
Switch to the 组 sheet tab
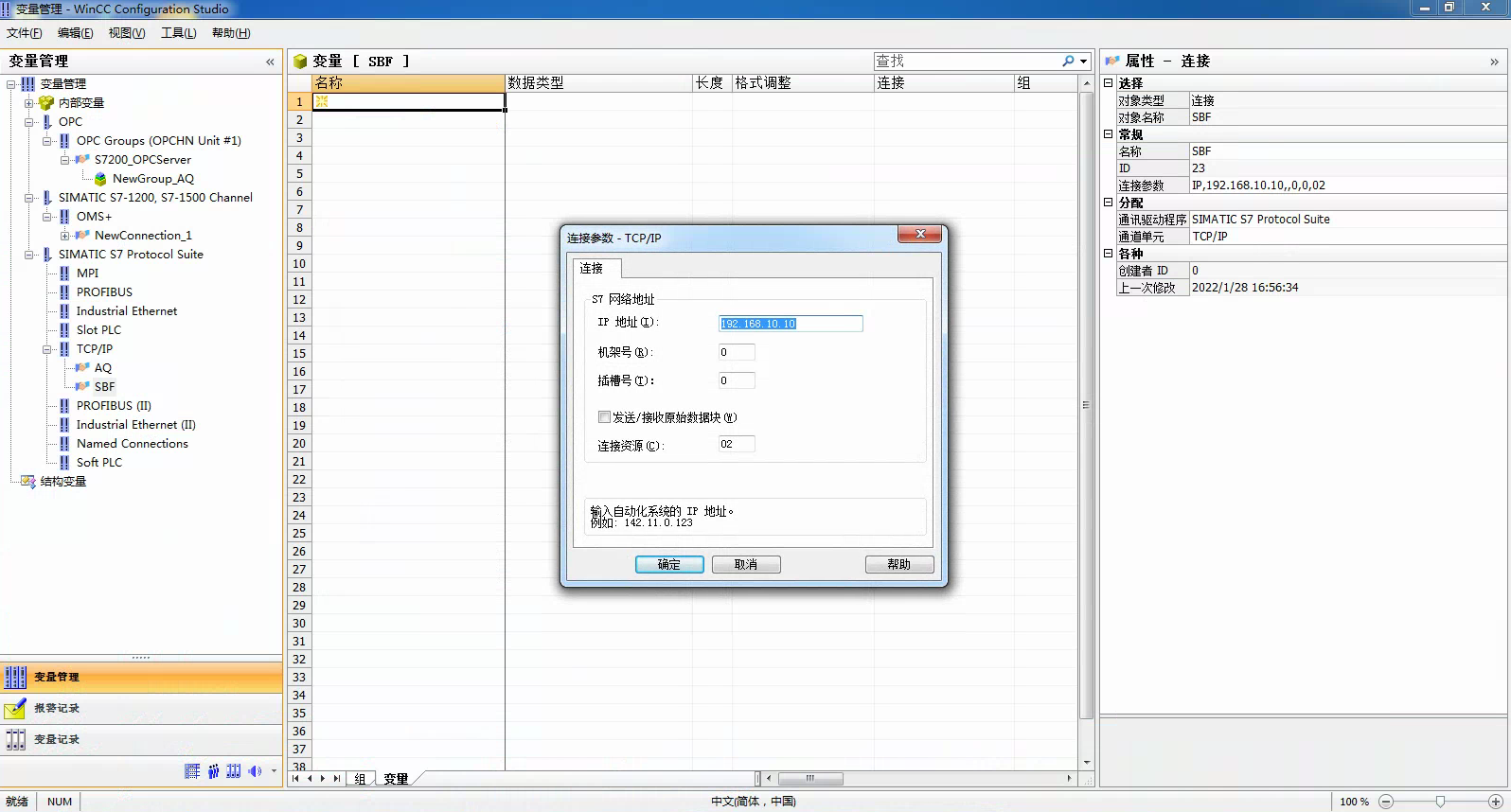360,779
